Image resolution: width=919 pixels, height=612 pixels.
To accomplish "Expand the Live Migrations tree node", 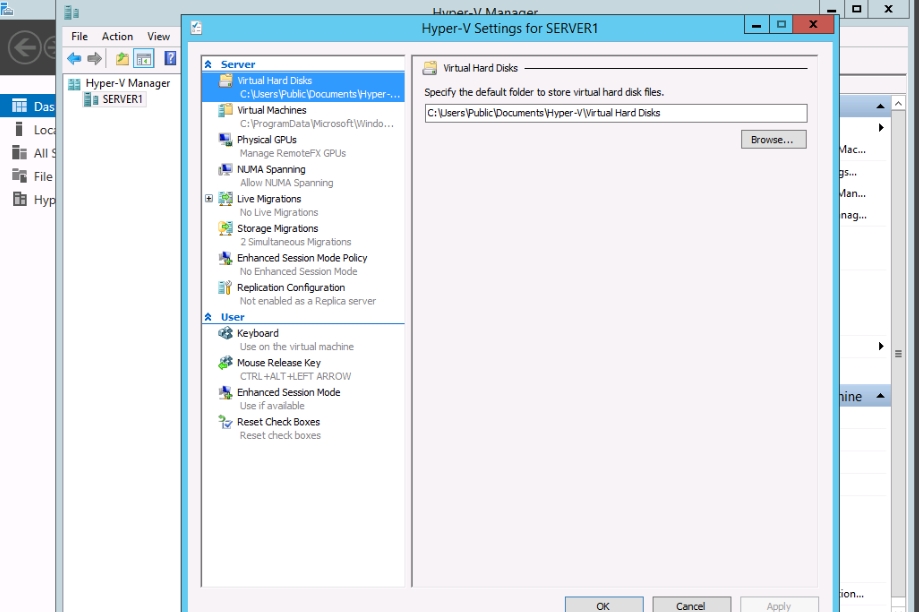I will tap(209, 199).
